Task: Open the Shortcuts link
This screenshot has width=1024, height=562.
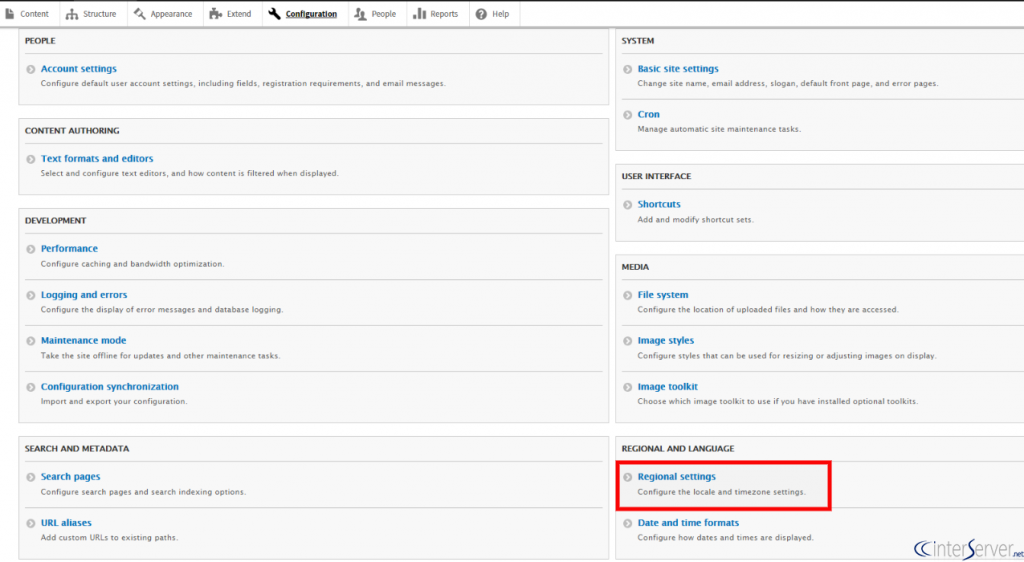Action: click(x=659, y=204)
